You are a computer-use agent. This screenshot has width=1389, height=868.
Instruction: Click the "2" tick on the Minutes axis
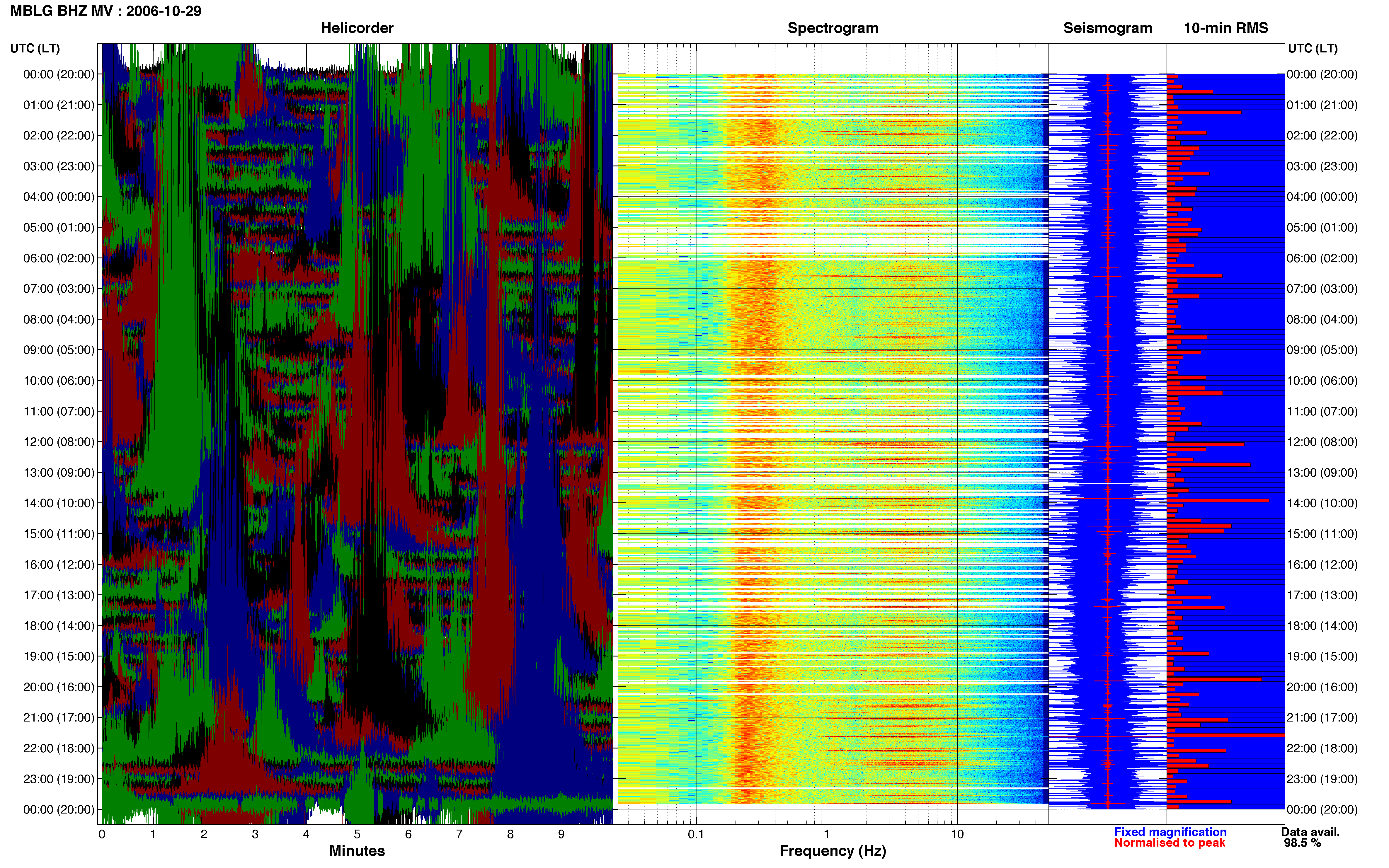pyautogui.click(x=204, y=834)
